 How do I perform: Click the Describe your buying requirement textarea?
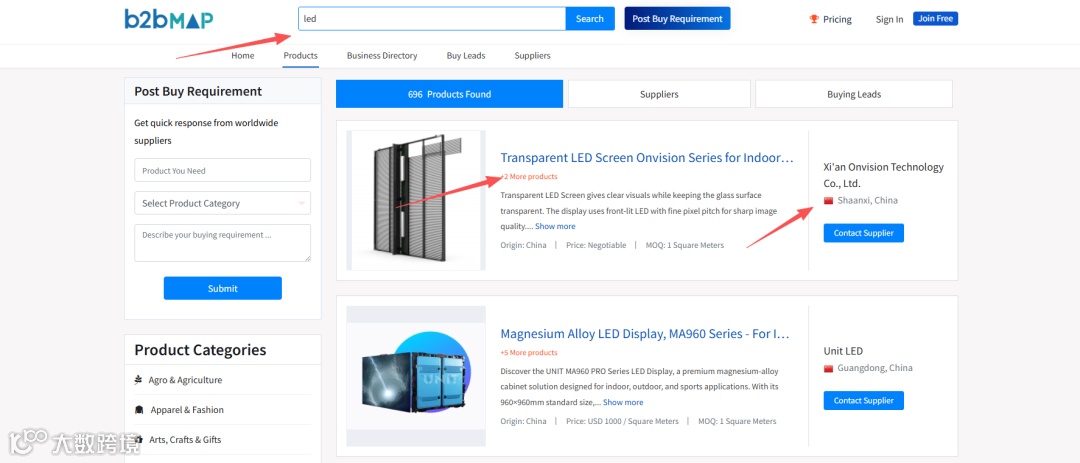(x=222, y=243)
